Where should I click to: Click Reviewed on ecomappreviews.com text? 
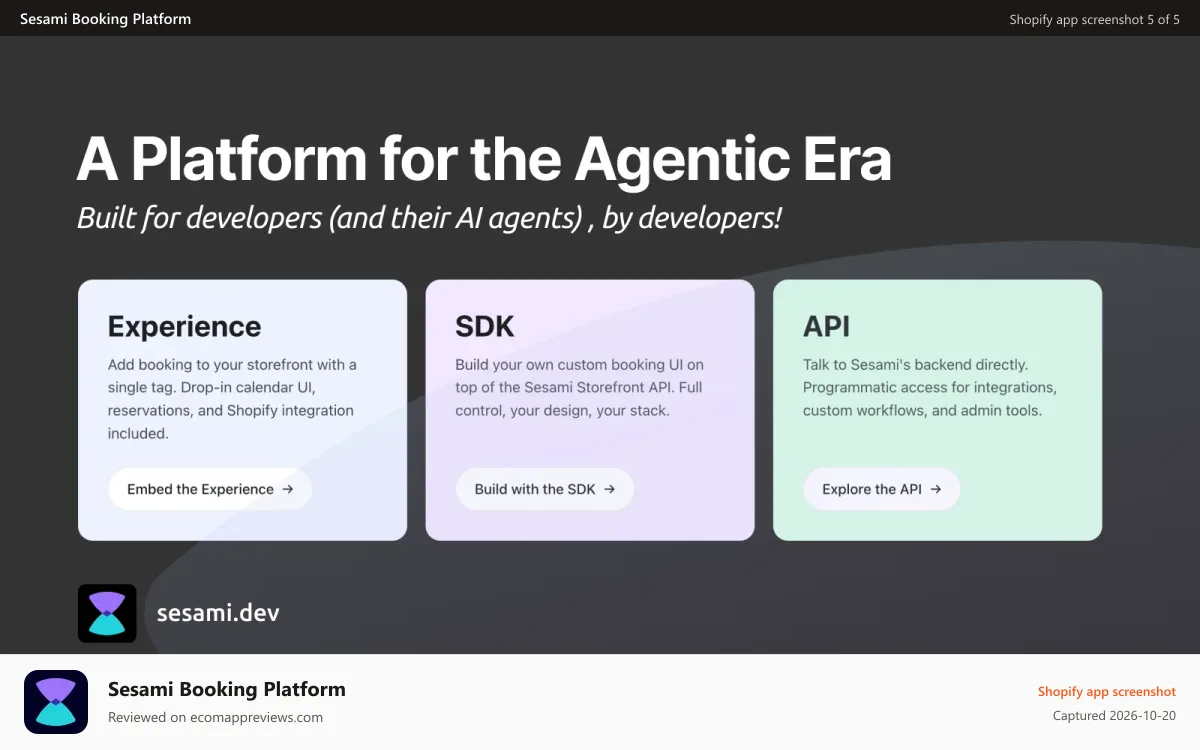[215, 717]
